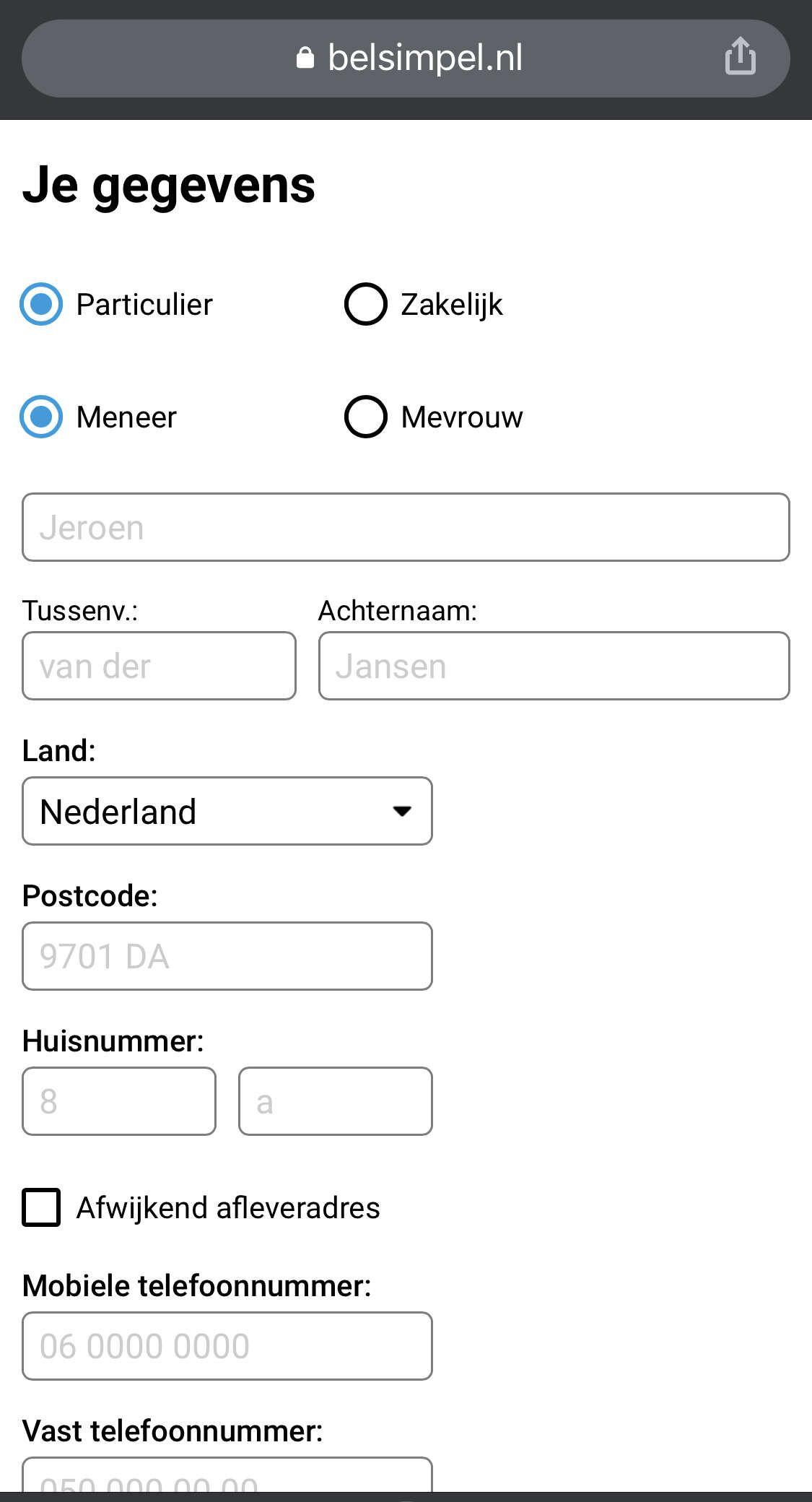Tick the Afwijkend afleveradres checkbox

pyautogui.click(x=41, y=1207)
